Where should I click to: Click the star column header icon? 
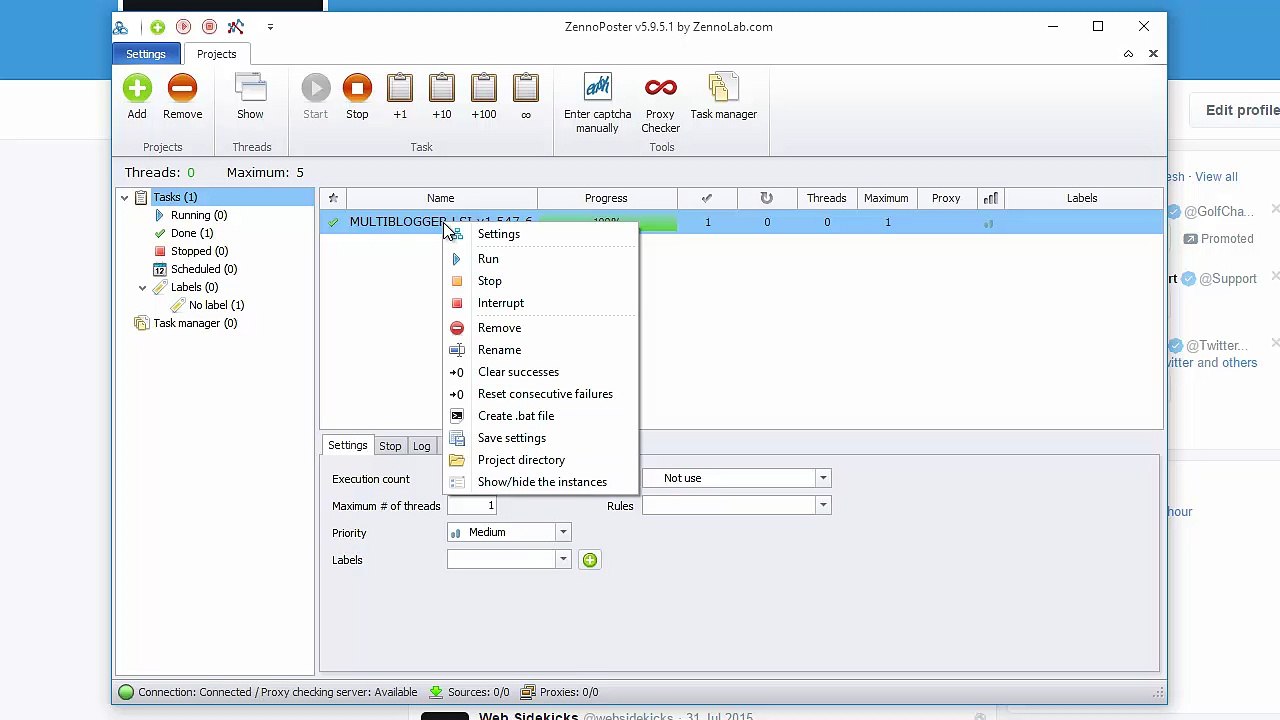click(x=333, y=198)
